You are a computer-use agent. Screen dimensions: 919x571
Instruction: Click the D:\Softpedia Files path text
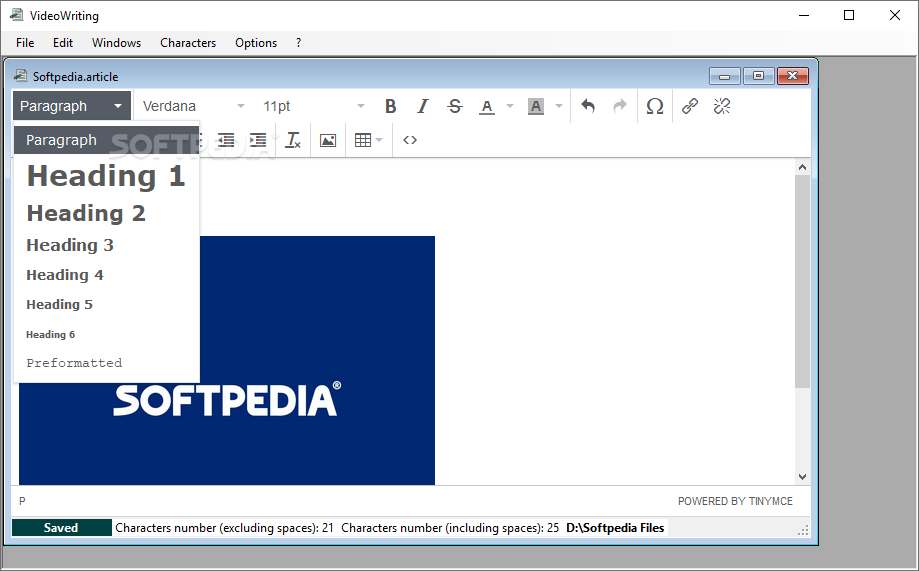click(x=615, y=528)
